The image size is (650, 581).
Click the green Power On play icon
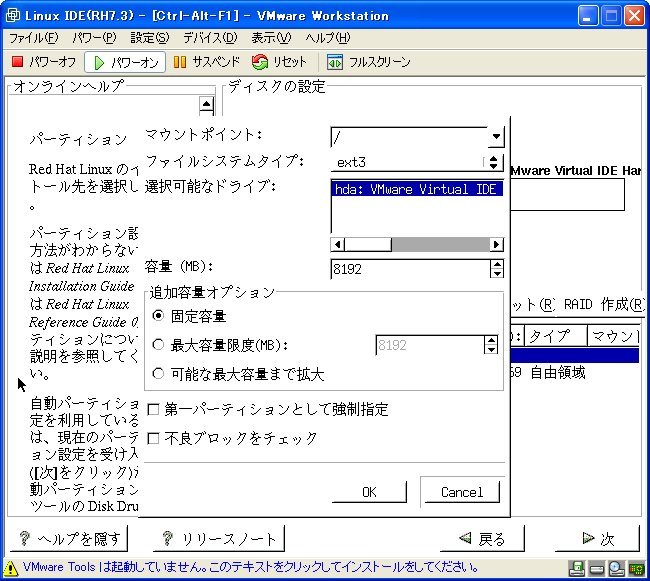(x=99, y=63)
